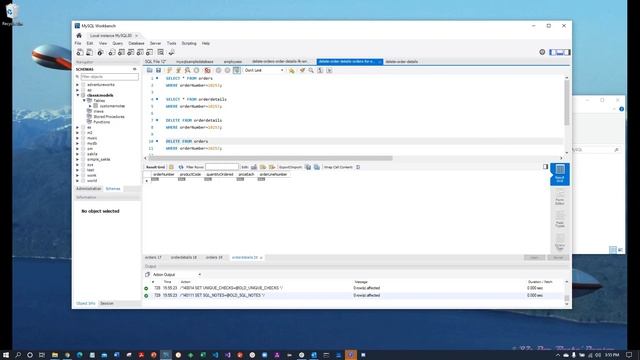The height and width of the screenshot is (360, 640).
Task: Click the gear settings icon at top right
Action: (542, 52)
